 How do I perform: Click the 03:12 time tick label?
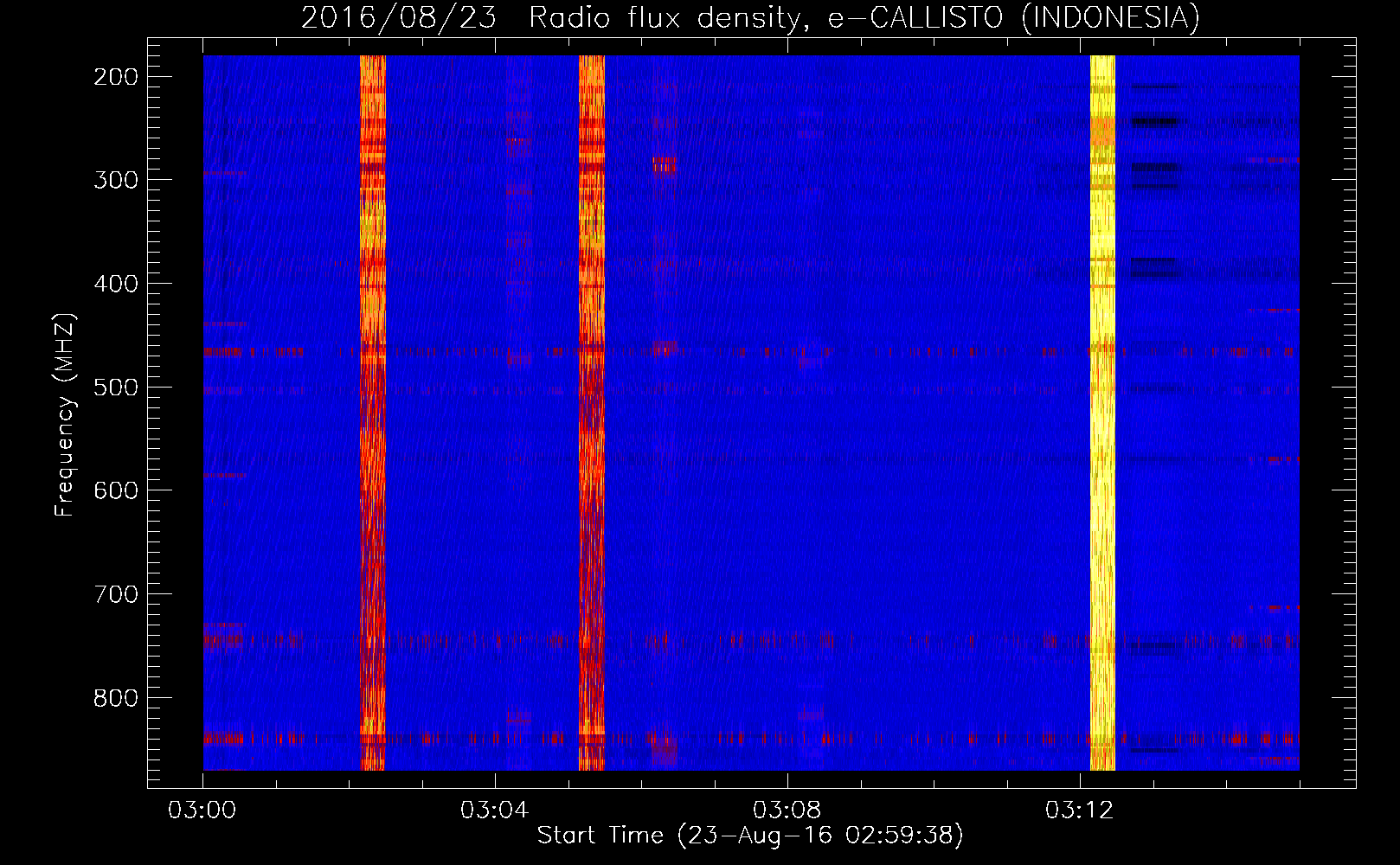pos(1079,811)
